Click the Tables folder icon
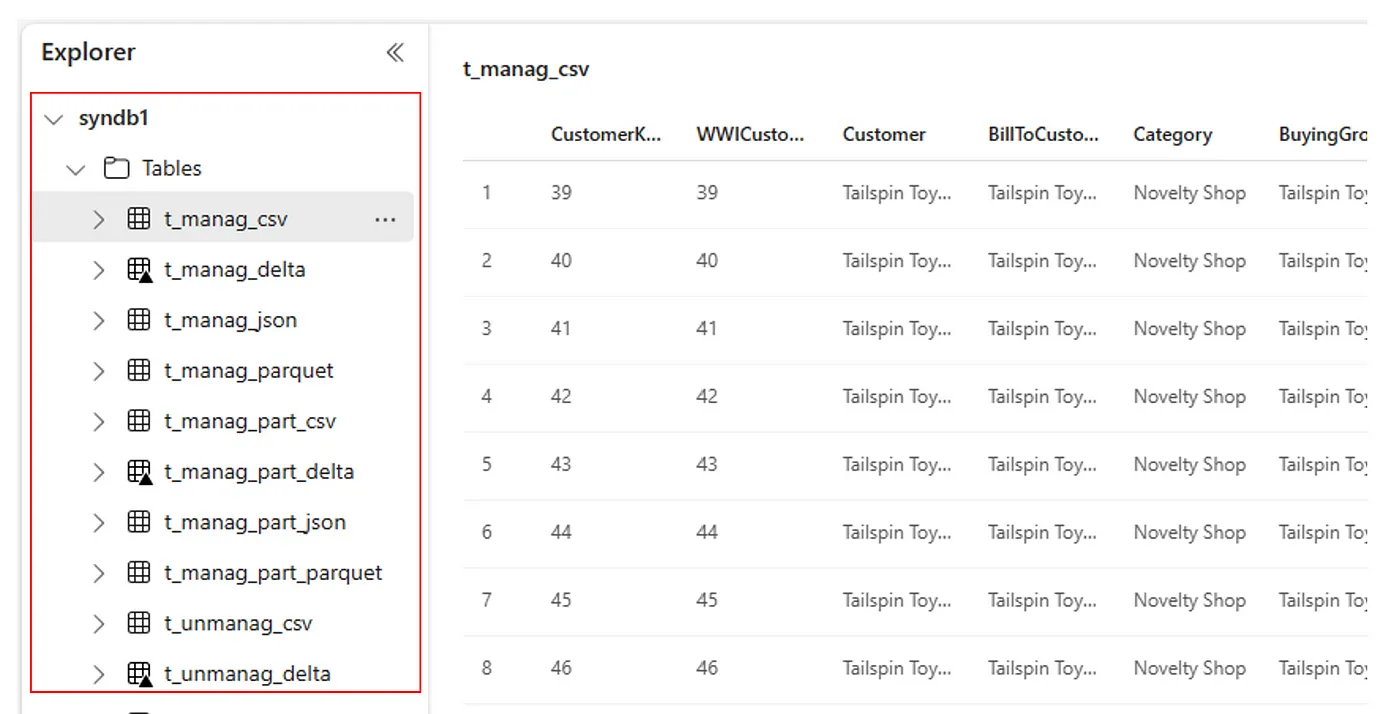 click(117, 168)
